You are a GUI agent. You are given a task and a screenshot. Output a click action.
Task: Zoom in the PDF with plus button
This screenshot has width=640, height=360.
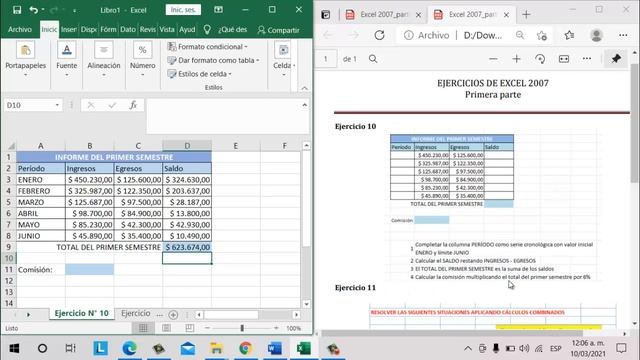(516, 59)
